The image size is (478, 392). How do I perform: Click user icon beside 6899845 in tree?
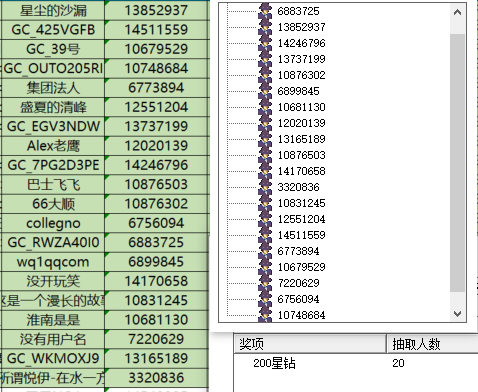(265, 91)
